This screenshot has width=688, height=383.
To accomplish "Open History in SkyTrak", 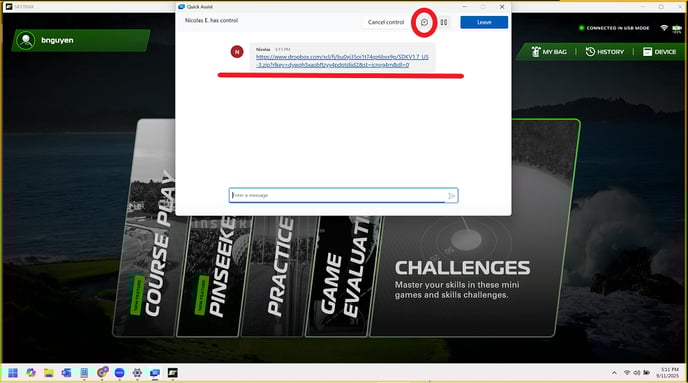I will (x=605, y=52).
